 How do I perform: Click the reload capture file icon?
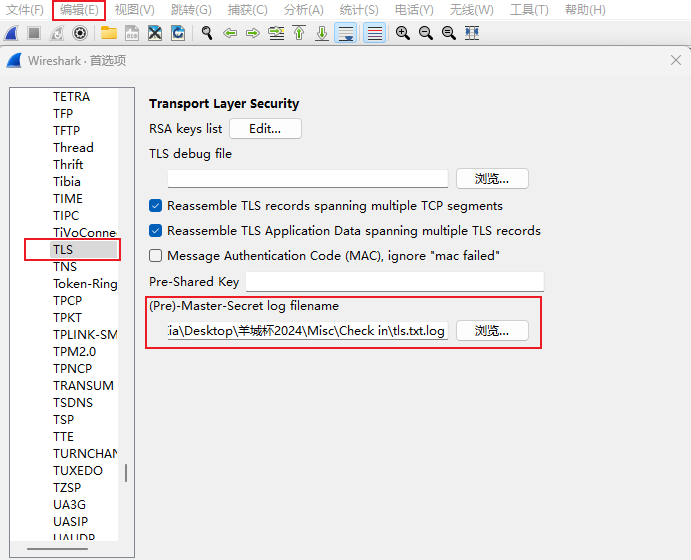(178, 33)
